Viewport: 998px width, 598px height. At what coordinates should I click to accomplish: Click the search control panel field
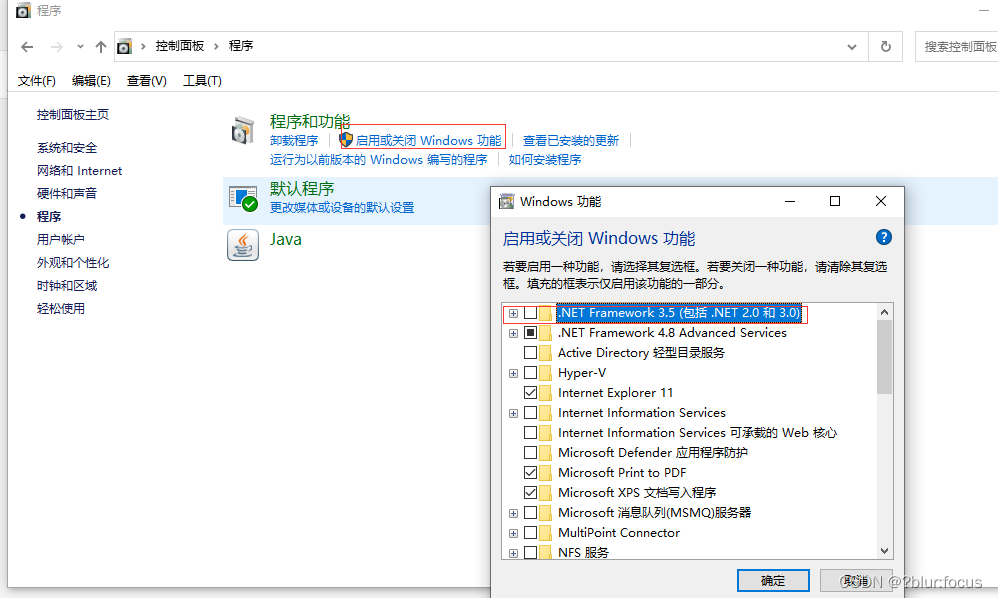(x=957, y=46)
